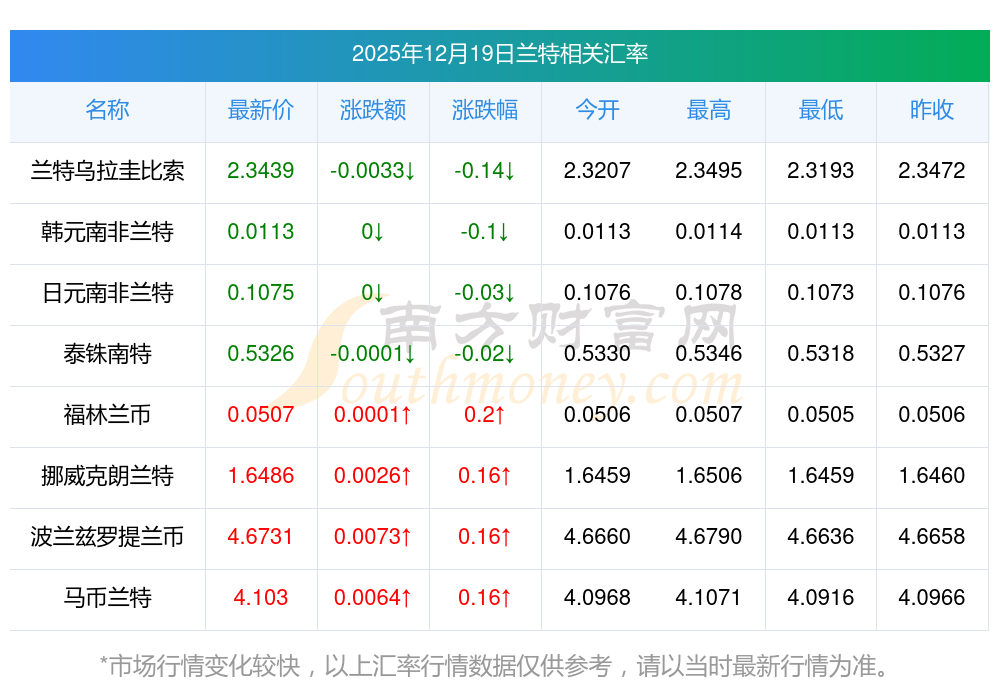This screenshot has height=697, width=1000.
Task: Click the 最新价 column header
Action: pyautogui.click(x=261, y=110)
